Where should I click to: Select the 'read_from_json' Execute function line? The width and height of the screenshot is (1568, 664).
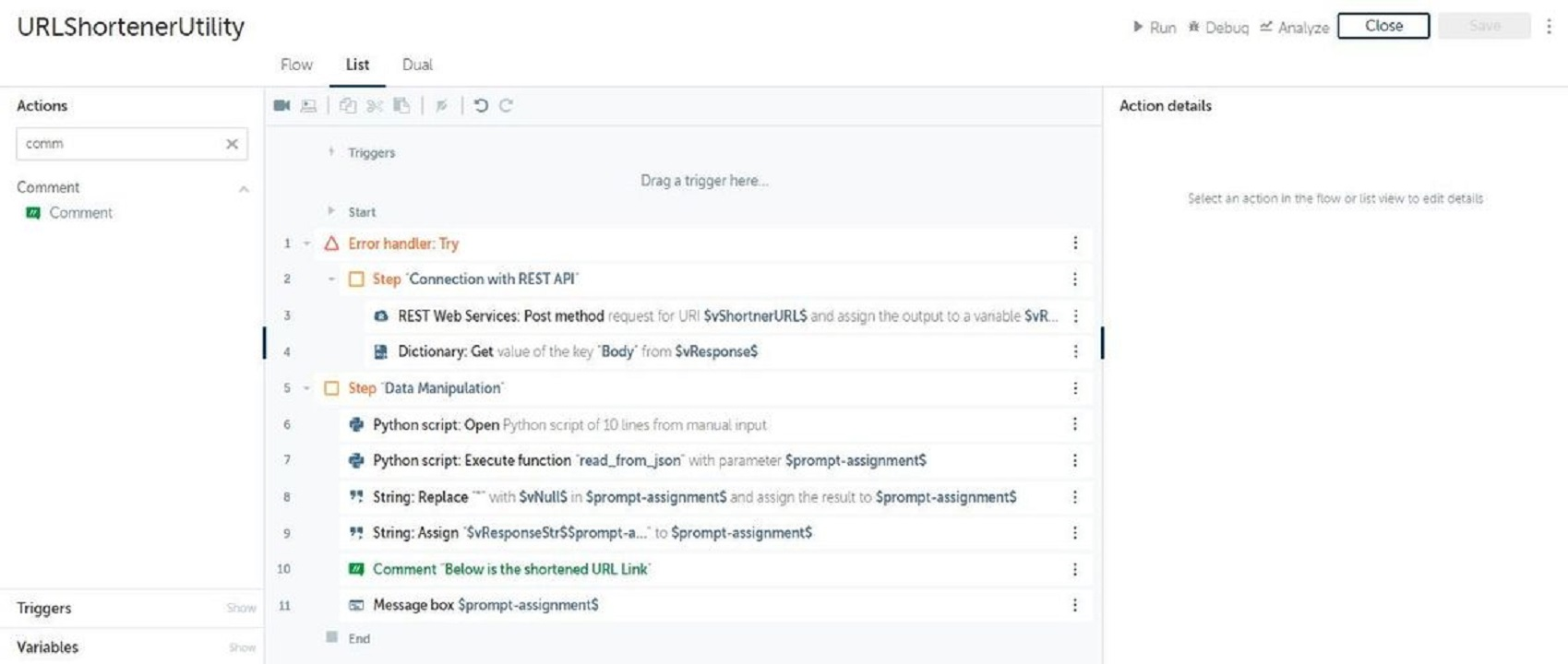pos(716,460)
